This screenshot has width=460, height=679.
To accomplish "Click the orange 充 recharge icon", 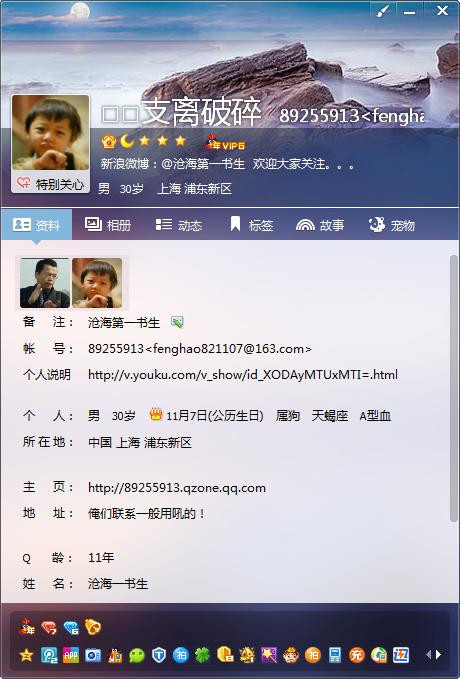I will point(356,655).
